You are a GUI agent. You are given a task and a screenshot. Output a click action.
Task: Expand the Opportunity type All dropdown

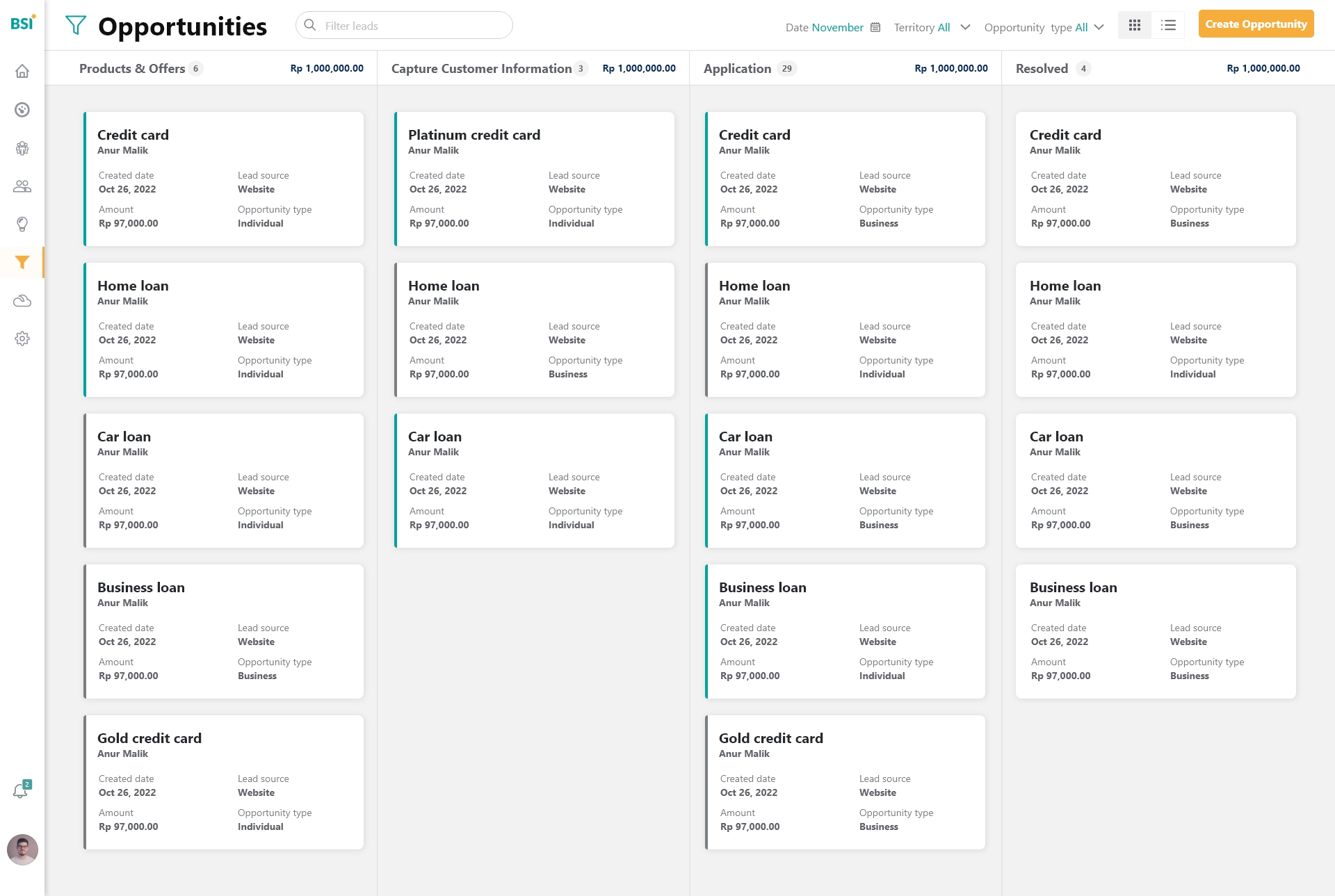pos(1099,28)
